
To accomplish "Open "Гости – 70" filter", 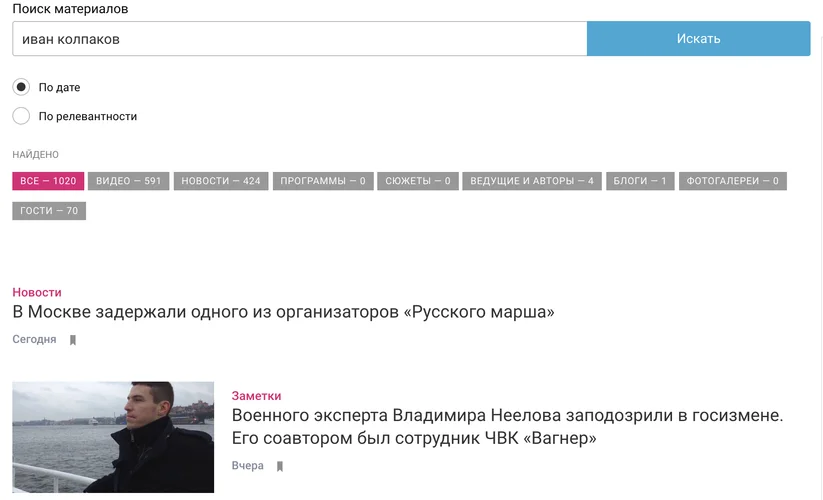I will 49,211.
